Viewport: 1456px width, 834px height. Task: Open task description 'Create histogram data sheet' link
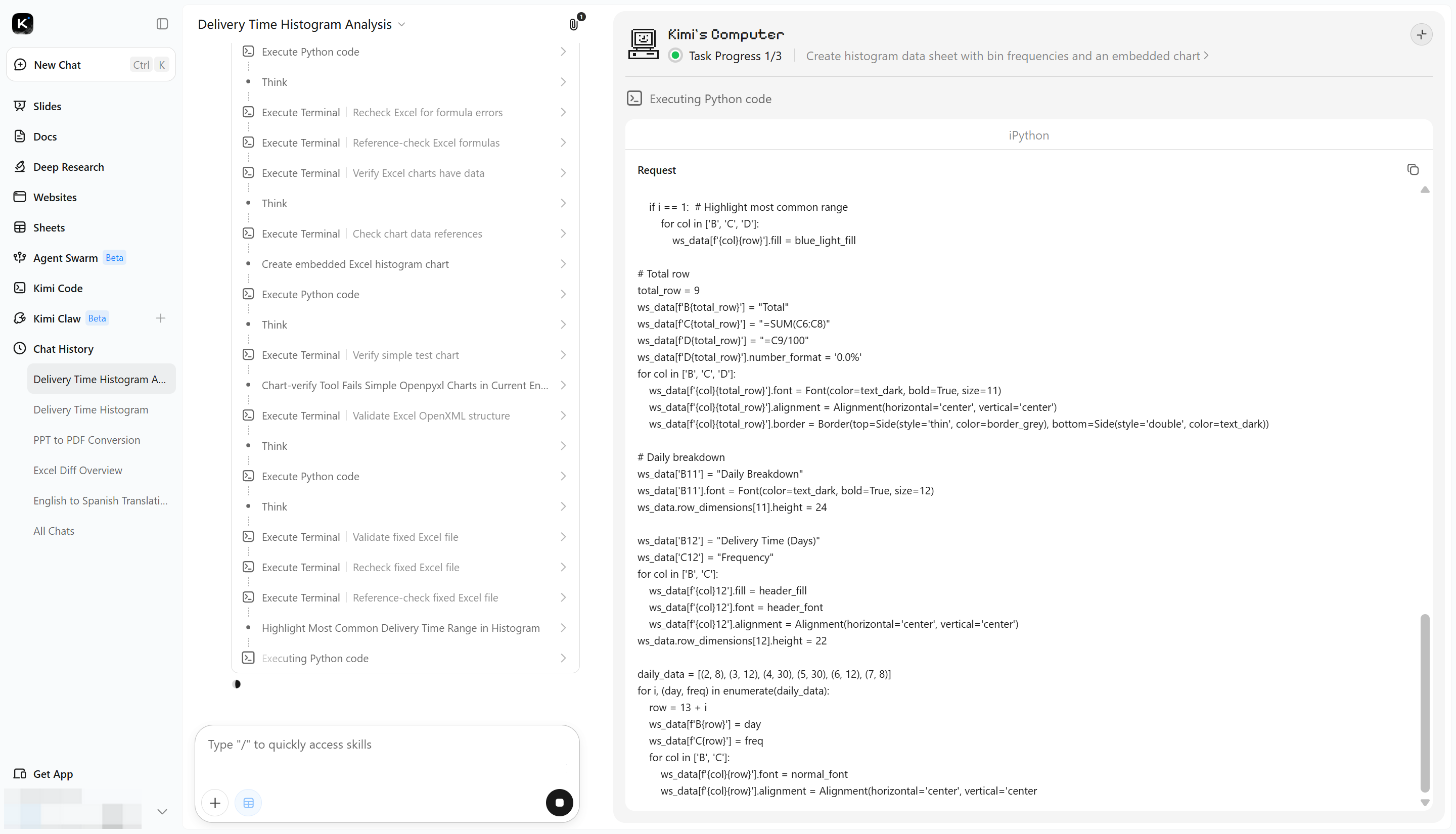[x=1007, y=56]
